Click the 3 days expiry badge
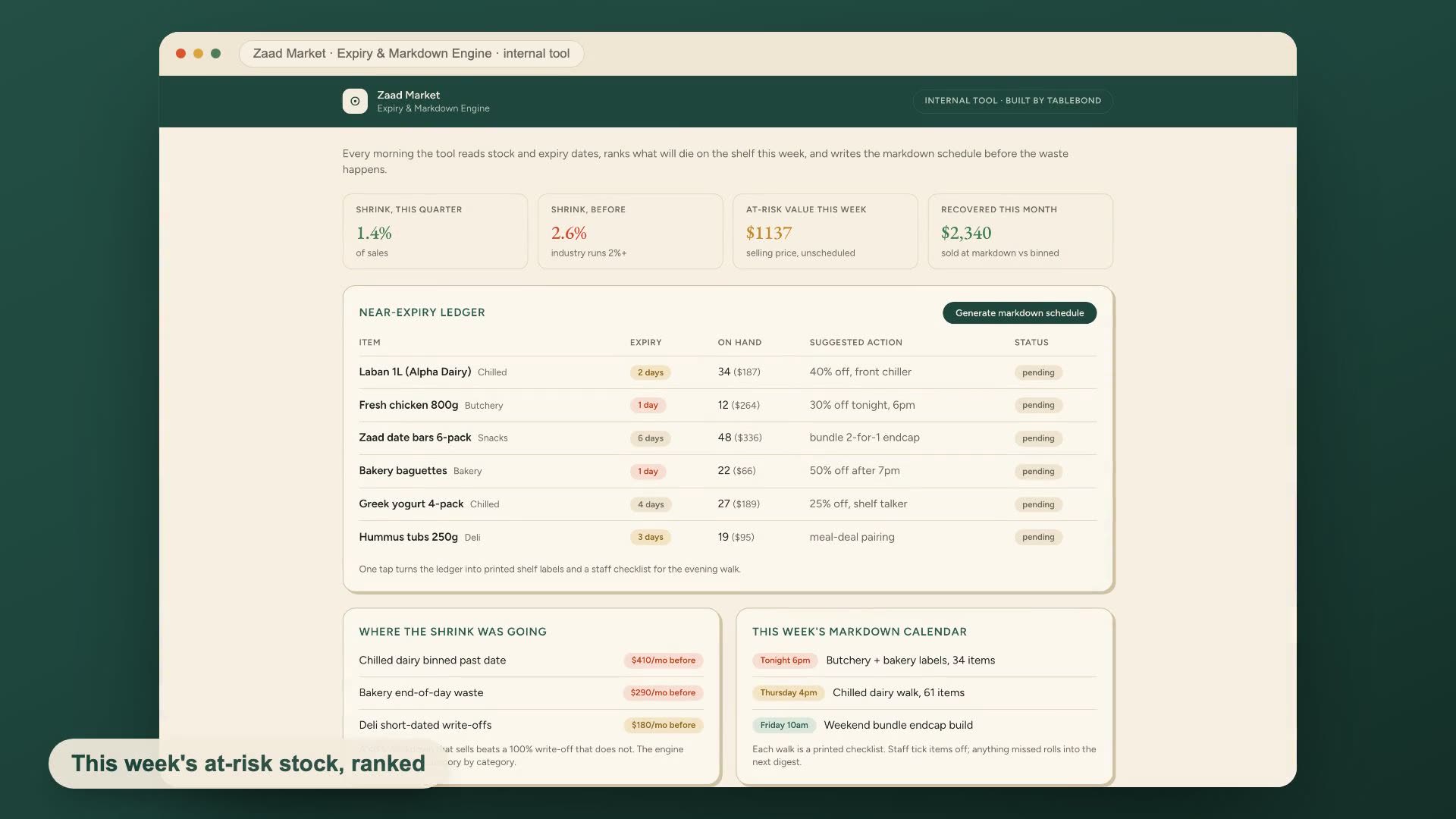The width and height of the screenshot is (1456, 819). point(650,537)
